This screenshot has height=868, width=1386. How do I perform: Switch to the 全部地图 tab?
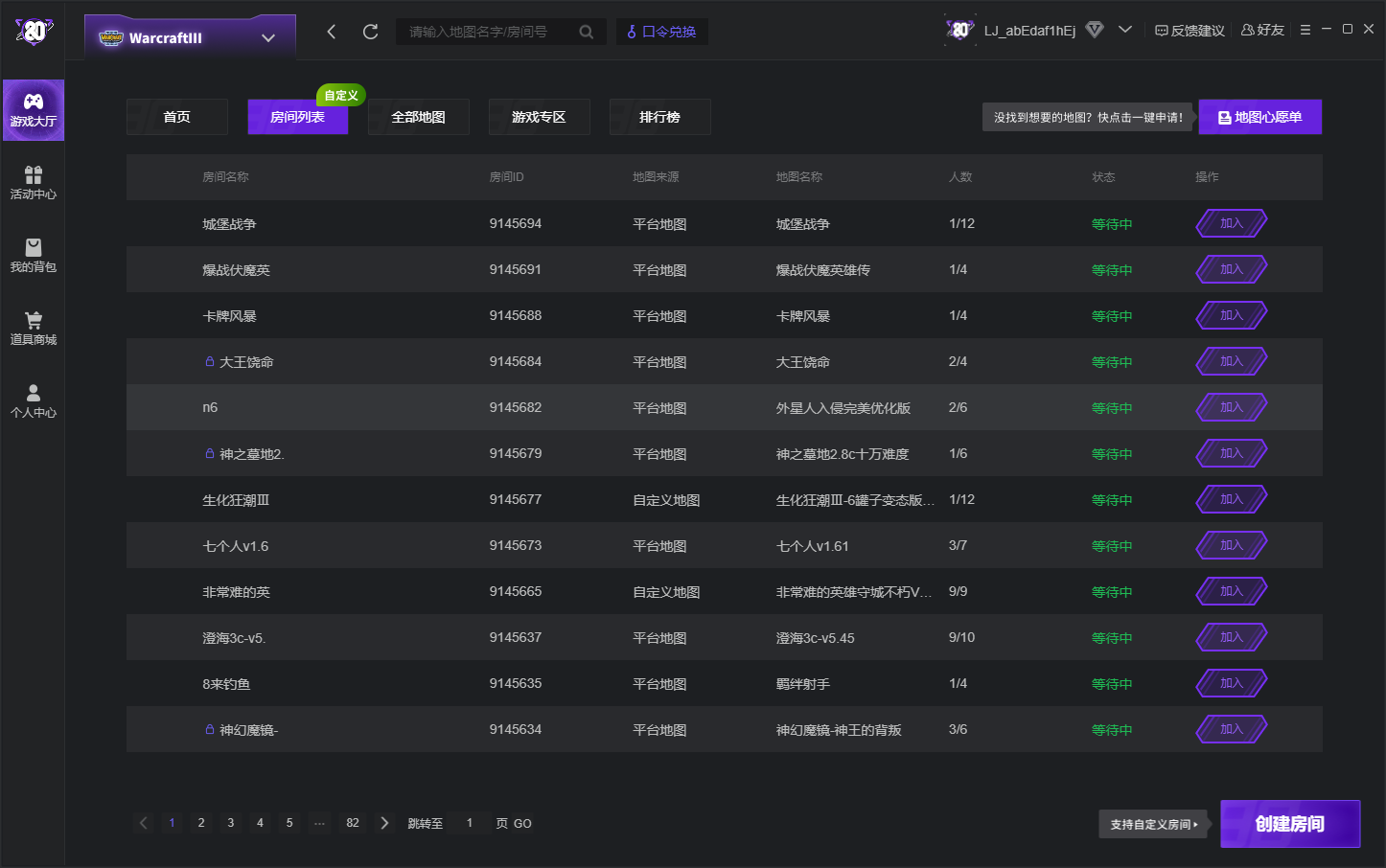point(418,117)
